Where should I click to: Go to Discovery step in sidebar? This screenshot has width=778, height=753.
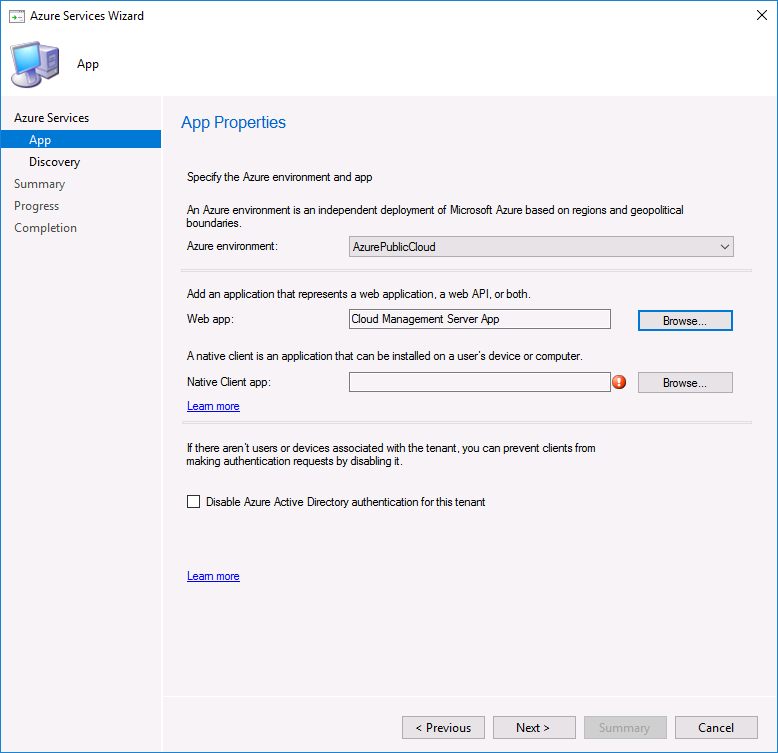pyautogui.click(x=55, y=162)
